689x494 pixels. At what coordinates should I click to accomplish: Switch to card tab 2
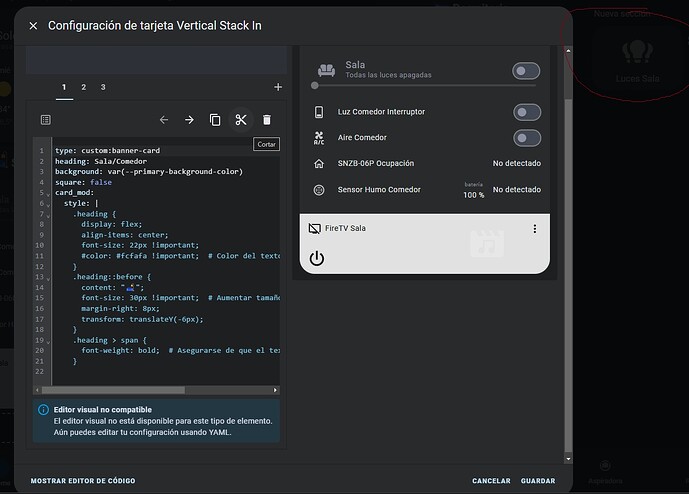pos(83,87)
